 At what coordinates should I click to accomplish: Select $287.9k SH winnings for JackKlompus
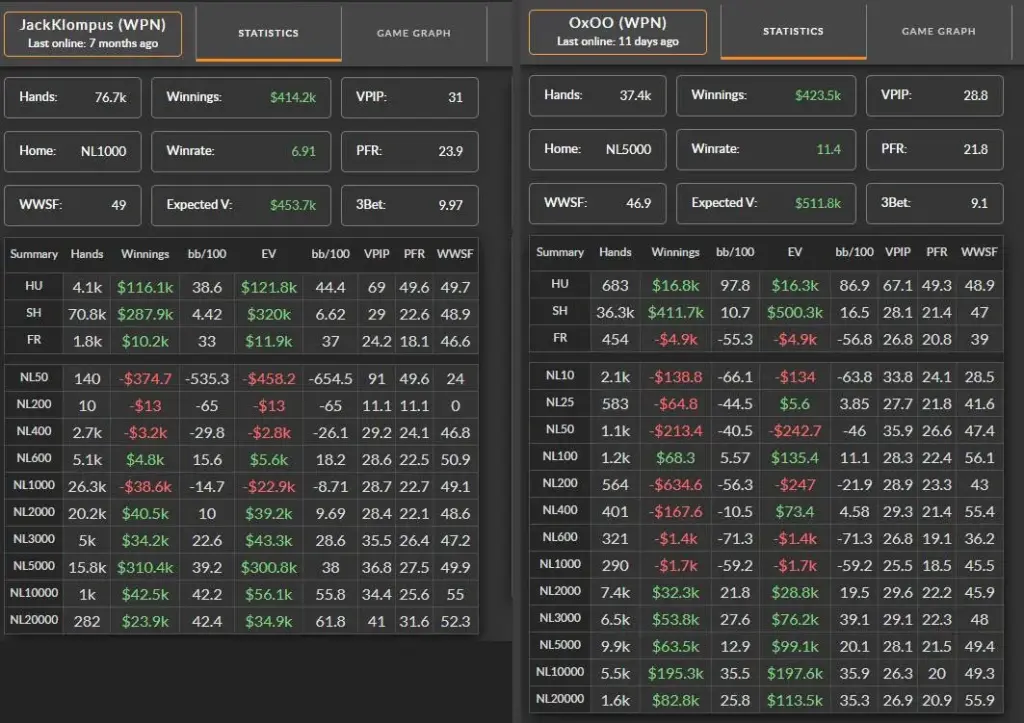145,314
